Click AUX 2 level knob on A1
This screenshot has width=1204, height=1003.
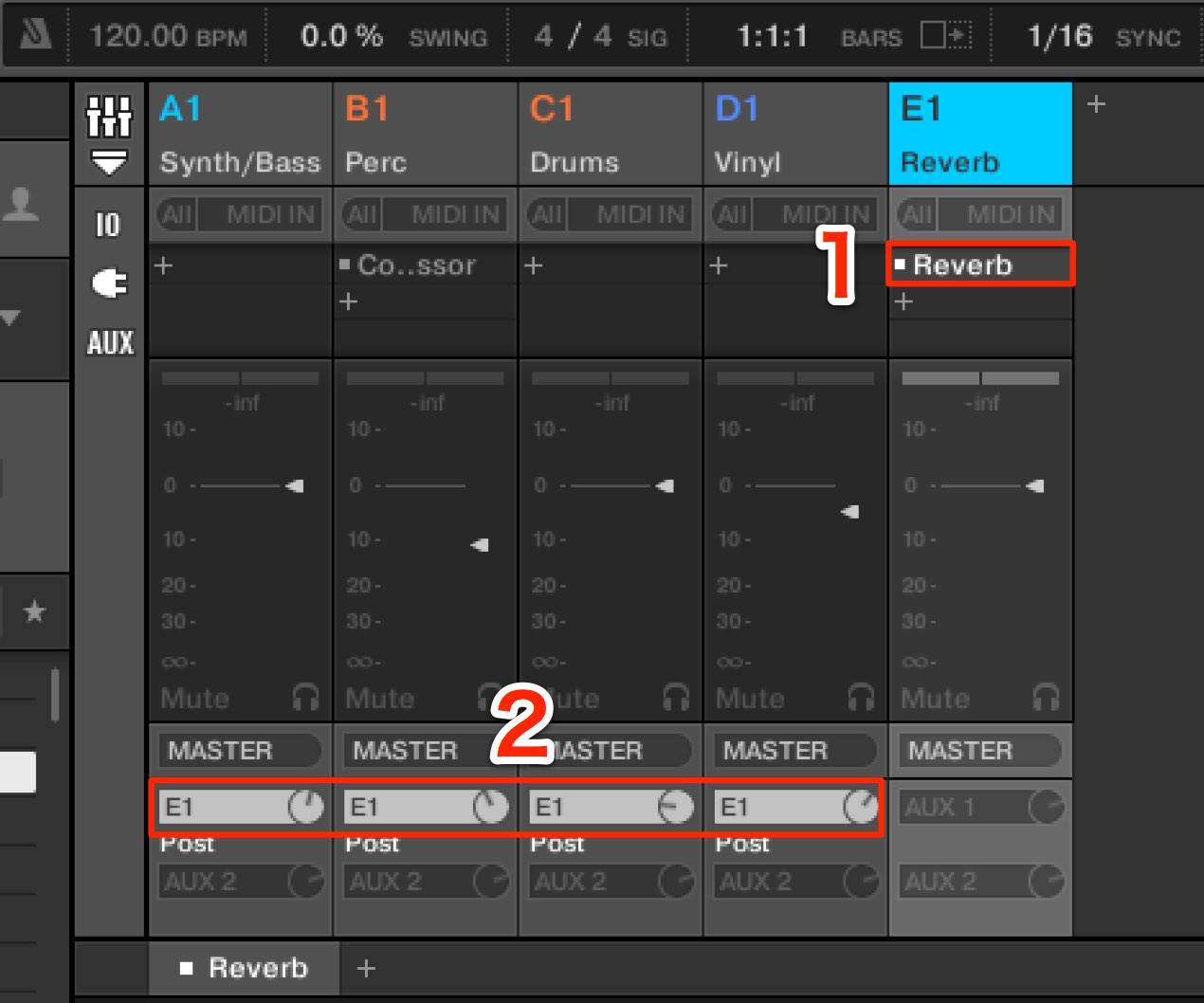pos(306,882)
